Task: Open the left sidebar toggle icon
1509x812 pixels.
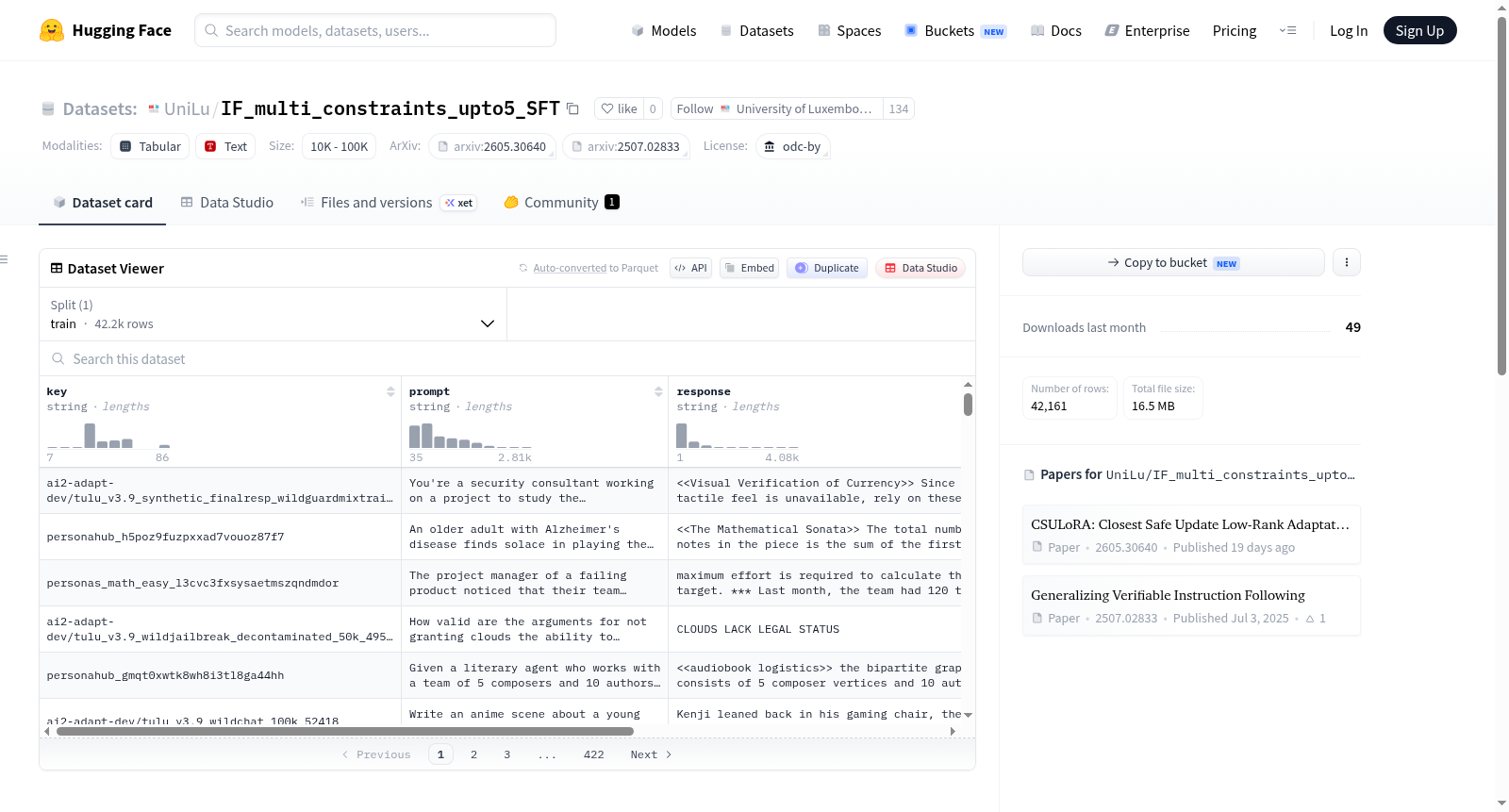Action: (4, 259)
